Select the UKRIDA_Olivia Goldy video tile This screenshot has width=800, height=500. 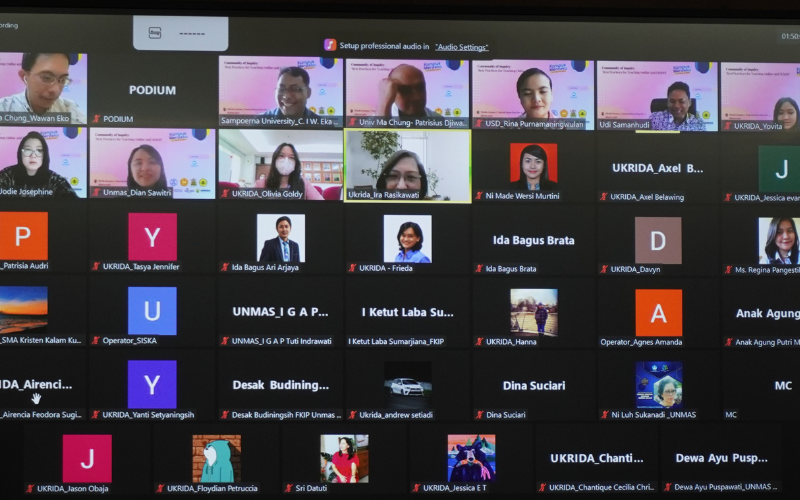(x=281, y=164)
